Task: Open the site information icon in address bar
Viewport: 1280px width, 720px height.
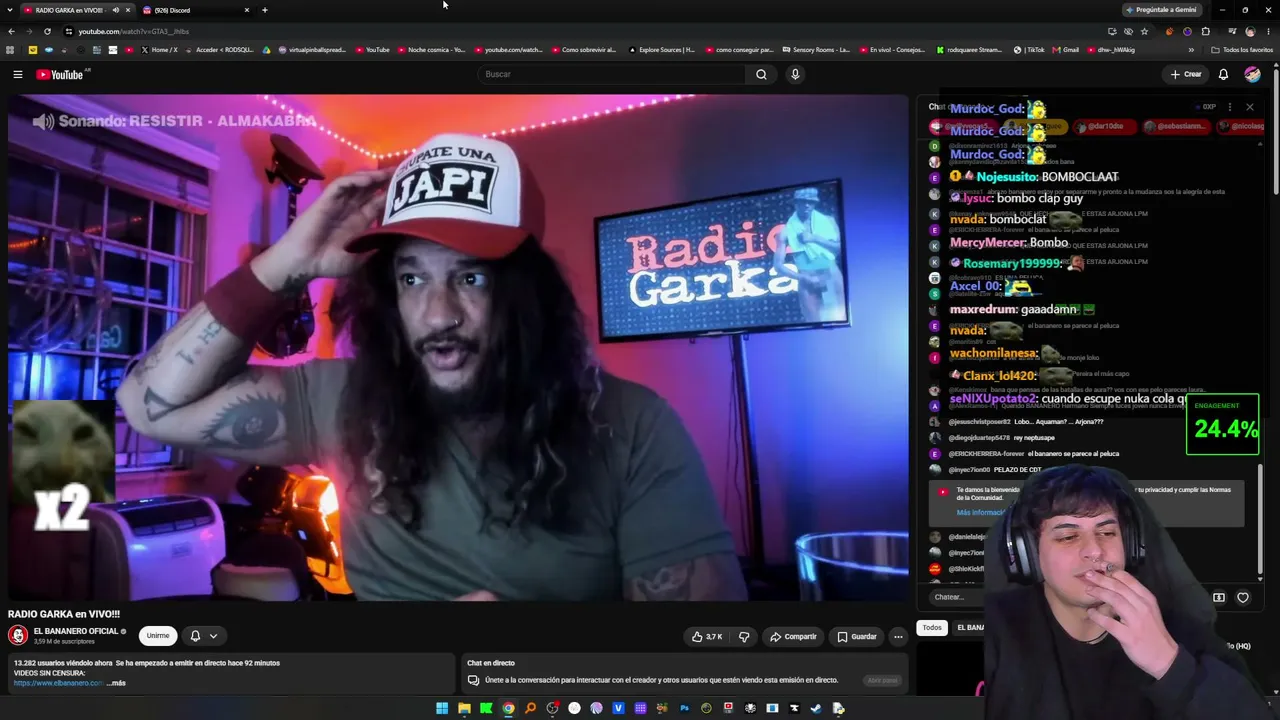Action: click(x=68, y=31)
